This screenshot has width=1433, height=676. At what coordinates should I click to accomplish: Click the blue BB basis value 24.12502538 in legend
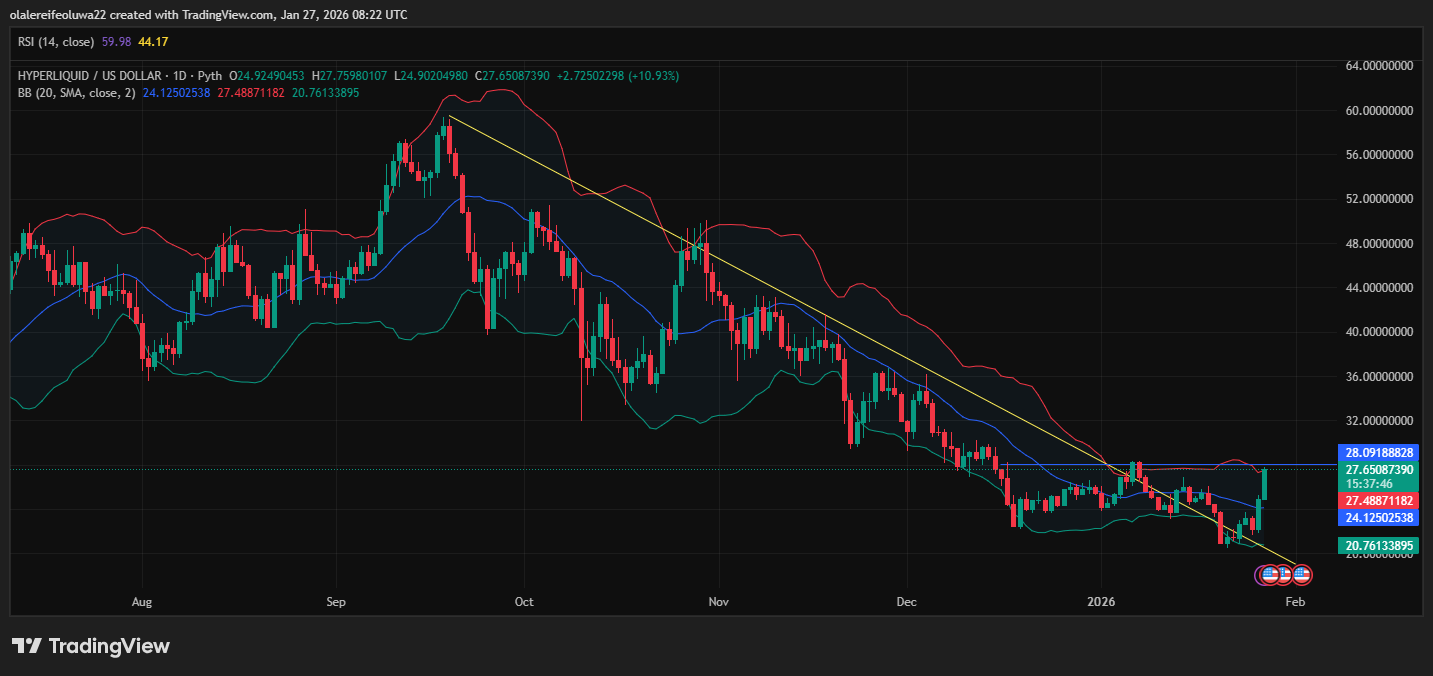coord(179,92)
